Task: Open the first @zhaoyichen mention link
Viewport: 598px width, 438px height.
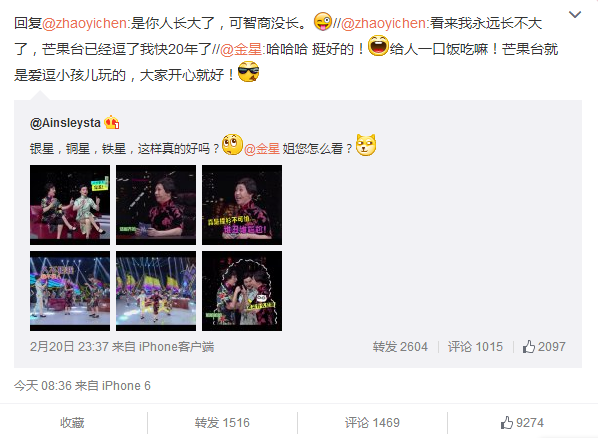Action: point(86,23)
